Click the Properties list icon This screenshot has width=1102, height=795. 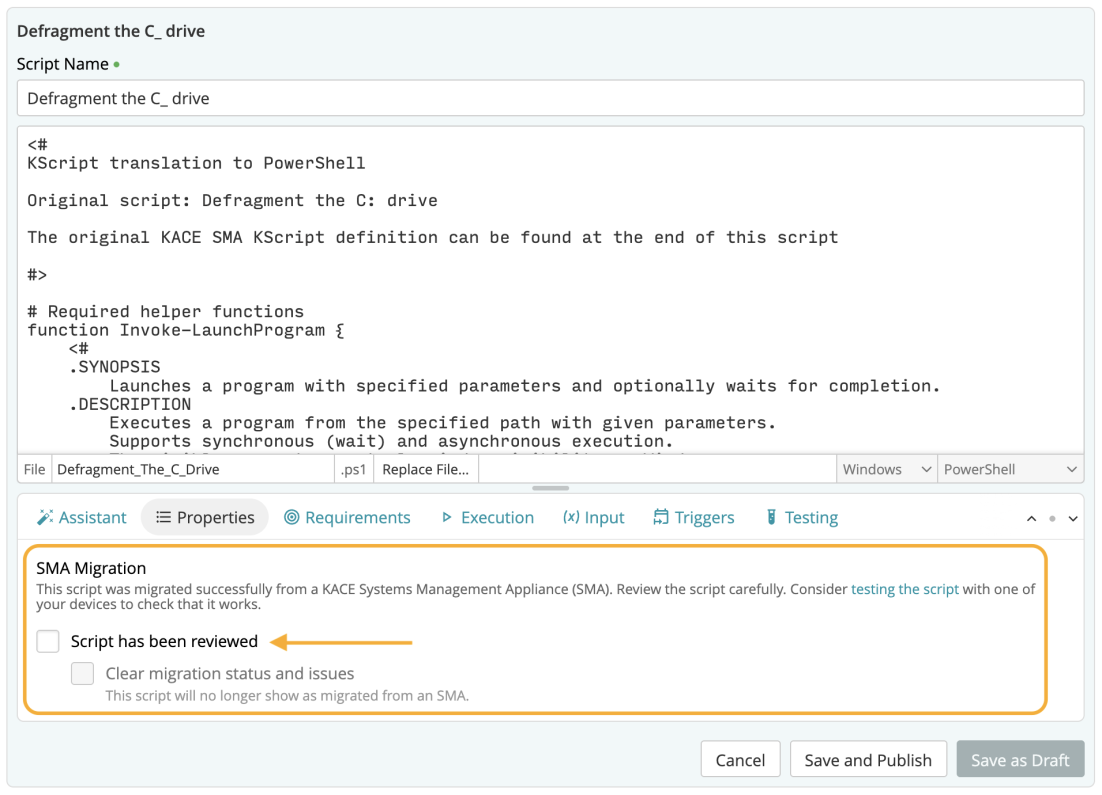163,518
